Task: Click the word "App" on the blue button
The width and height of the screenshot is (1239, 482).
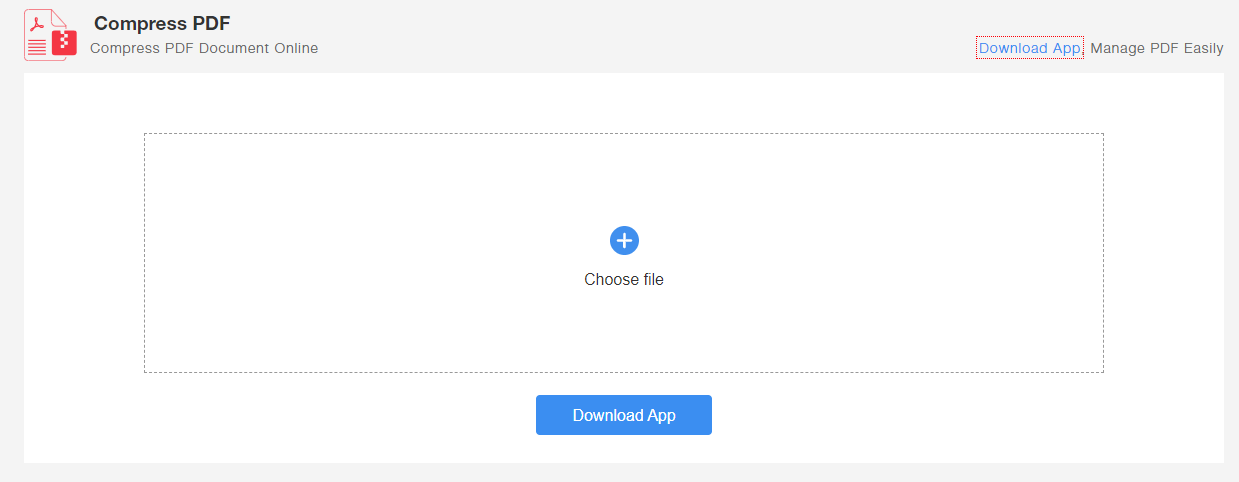Action: pos(659,416)
